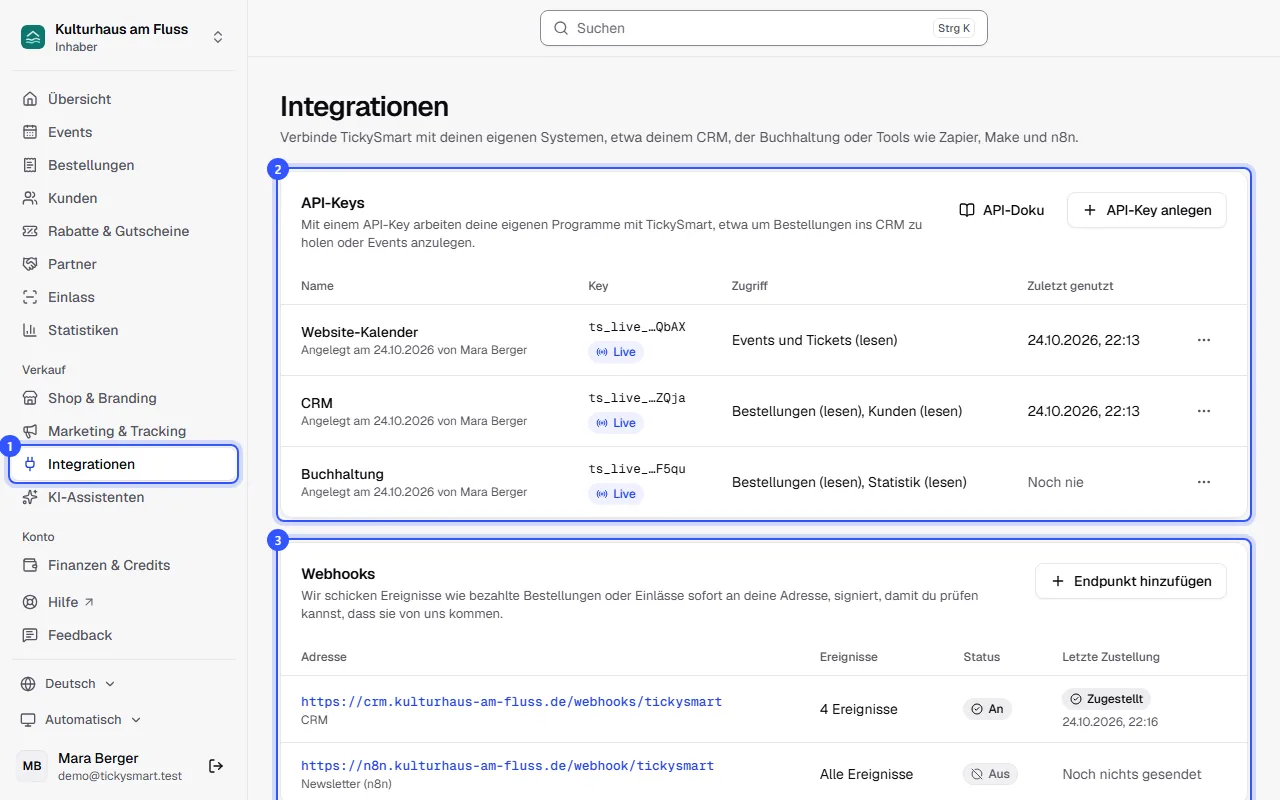The image size is (1280, 800).
Task: Open the Automatisch theme dropdown
Action: [81, 720]
